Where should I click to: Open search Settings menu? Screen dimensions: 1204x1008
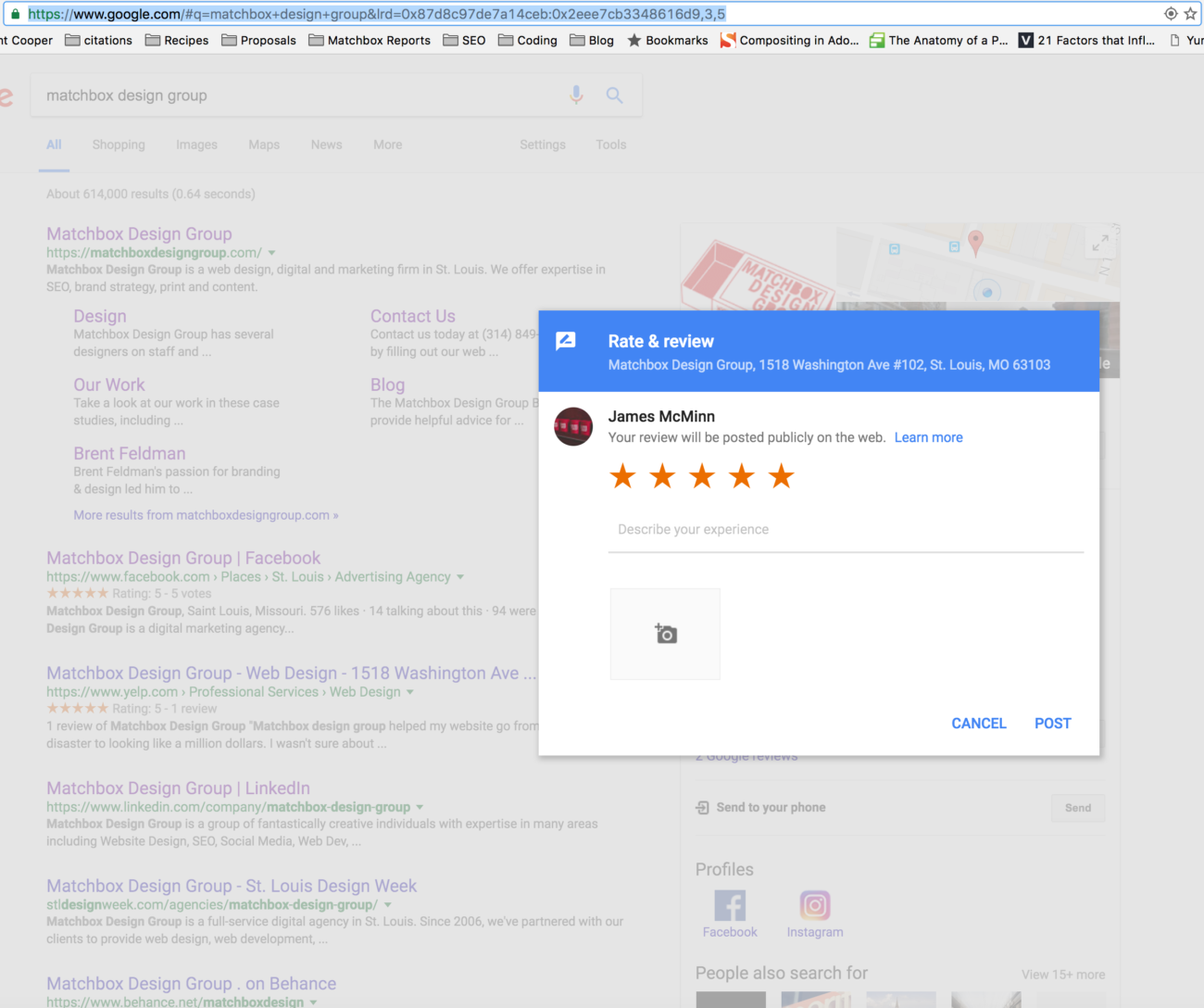pos(543,145)
